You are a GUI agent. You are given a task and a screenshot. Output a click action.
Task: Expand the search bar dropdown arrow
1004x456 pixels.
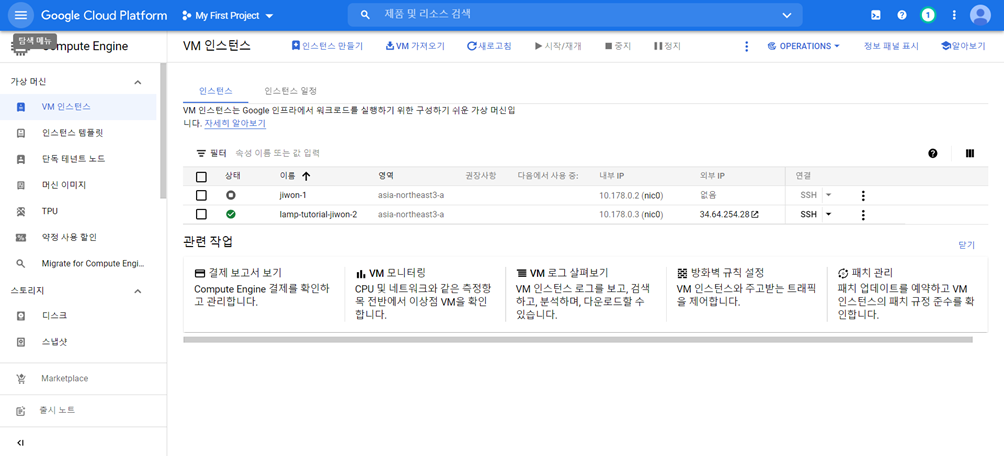click(x=787, y=15)
